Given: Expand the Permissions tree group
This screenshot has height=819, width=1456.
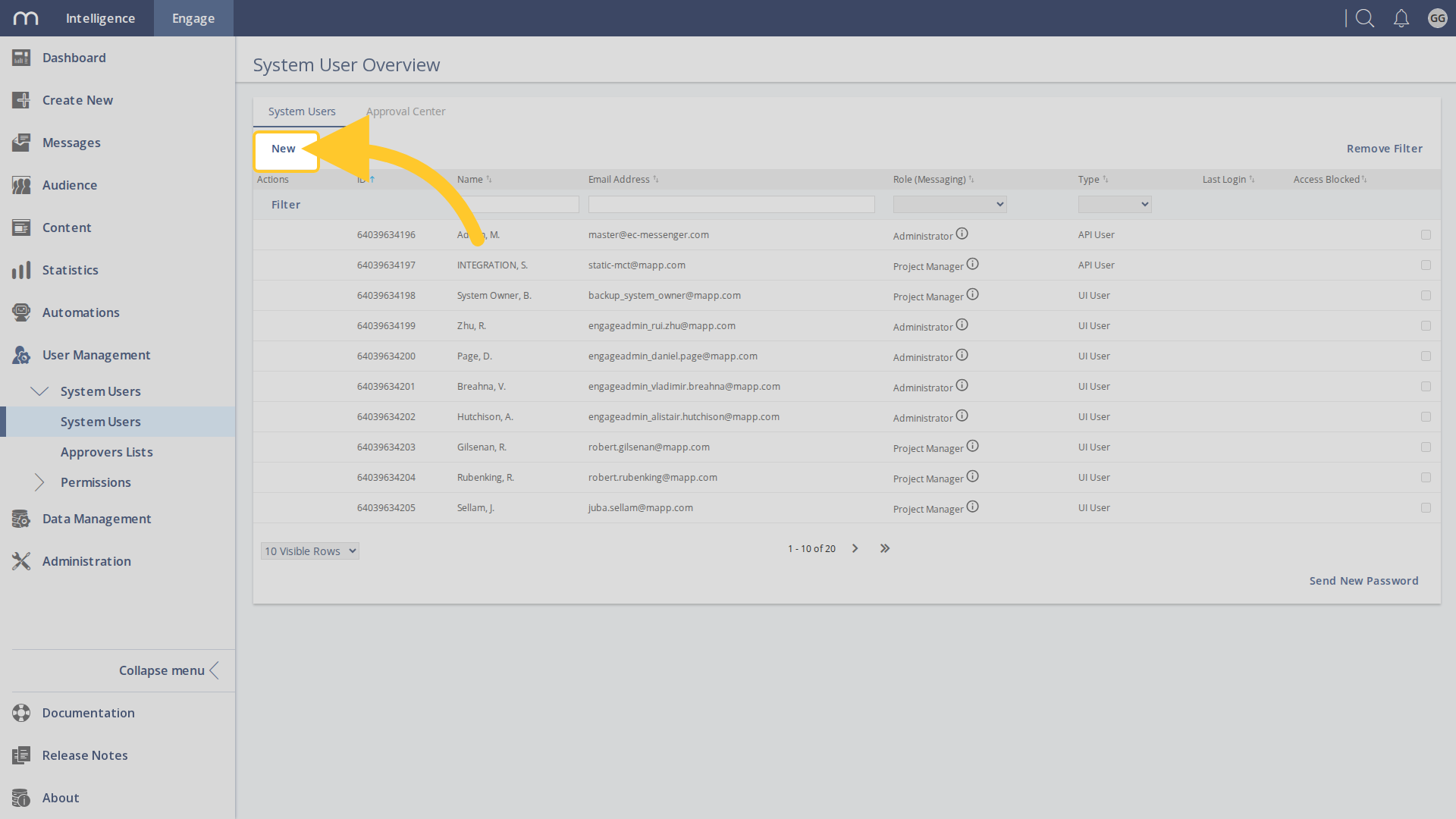Looking at the screenshot, I should click(x=39, y=482).
